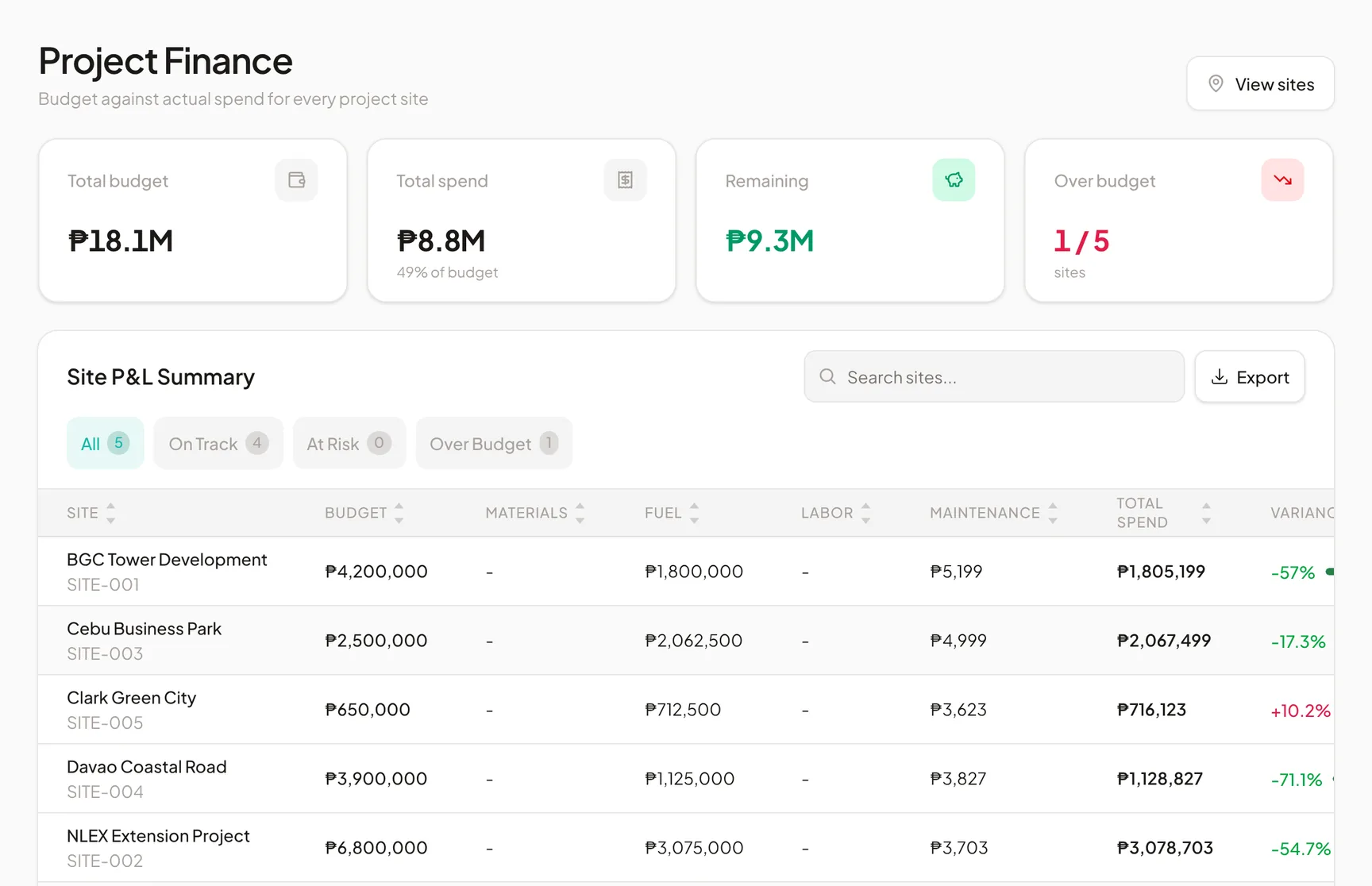Viewport: 1372px width, 886px height.
Task: Sort table by MAINTENANCE column arrows
Action: 1052,513
